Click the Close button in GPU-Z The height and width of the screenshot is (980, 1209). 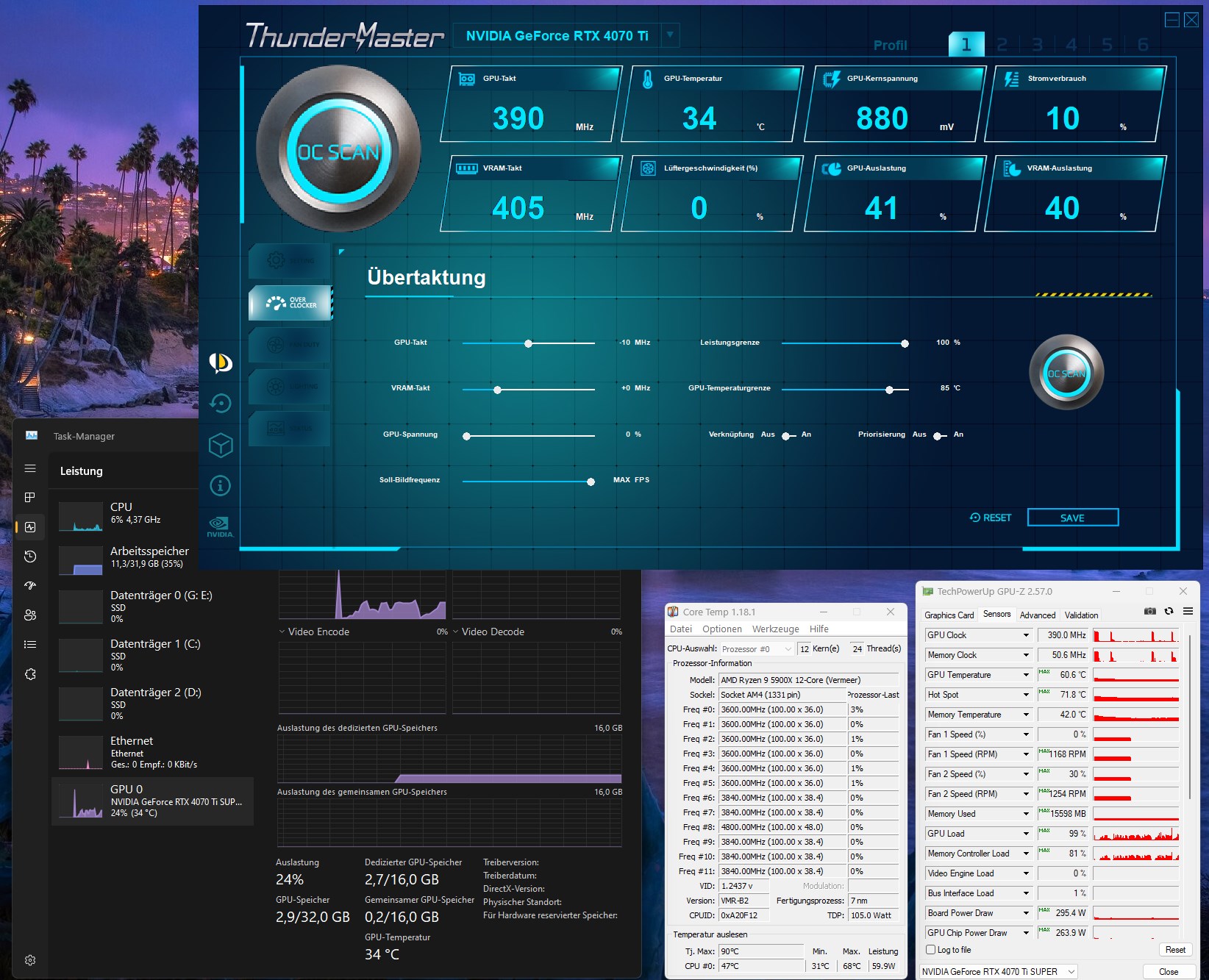(x=1169, y=972)
